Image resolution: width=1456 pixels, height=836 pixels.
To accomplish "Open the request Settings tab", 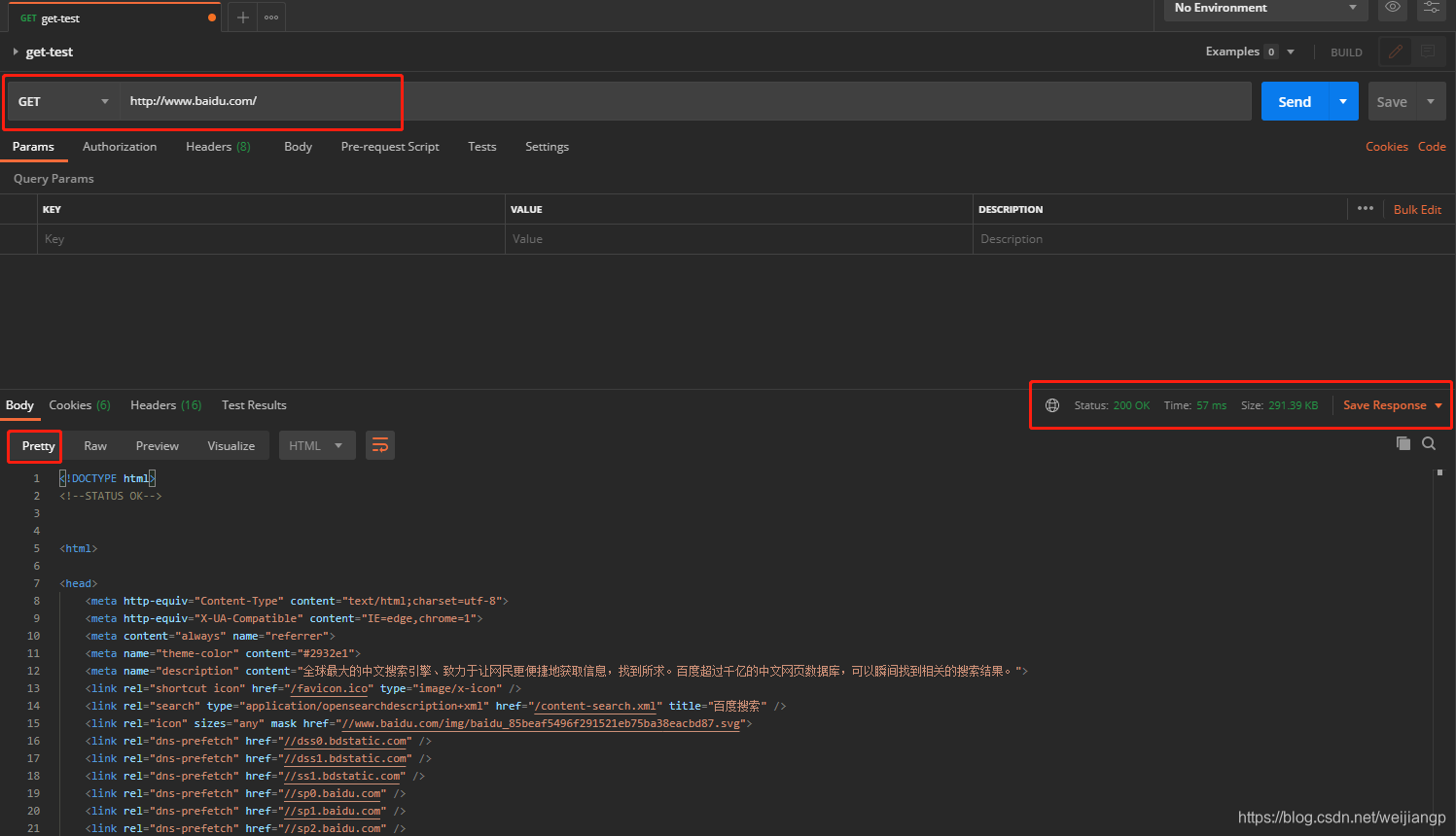I will (x=547, y=147).
